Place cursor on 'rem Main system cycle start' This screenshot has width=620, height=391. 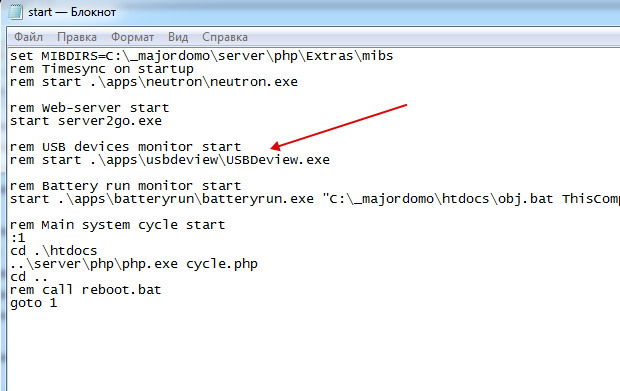(x=117, y=225)
